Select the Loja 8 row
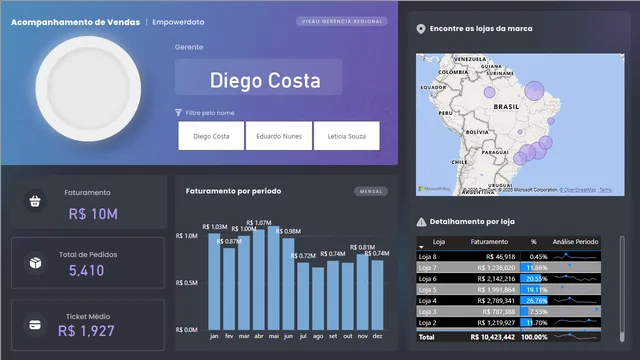The height and width of the screenshot is (360, 640). click(x=509, y=257)
